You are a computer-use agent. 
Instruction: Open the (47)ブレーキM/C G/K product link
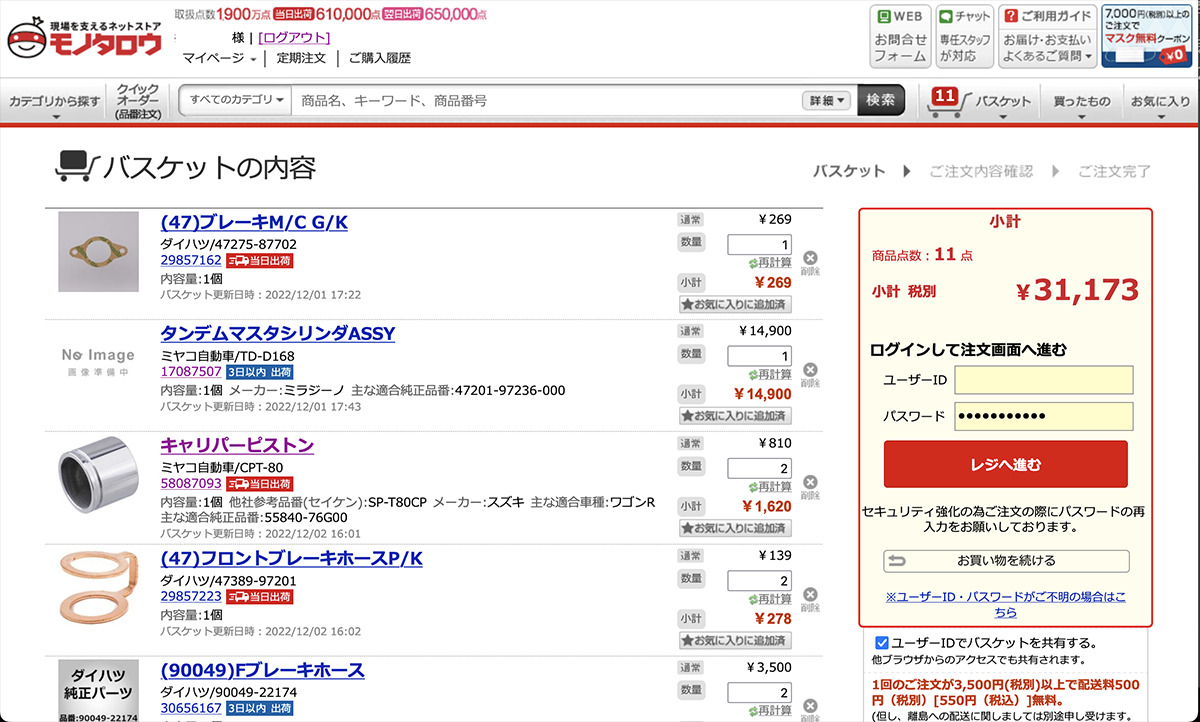coord(254,222)
